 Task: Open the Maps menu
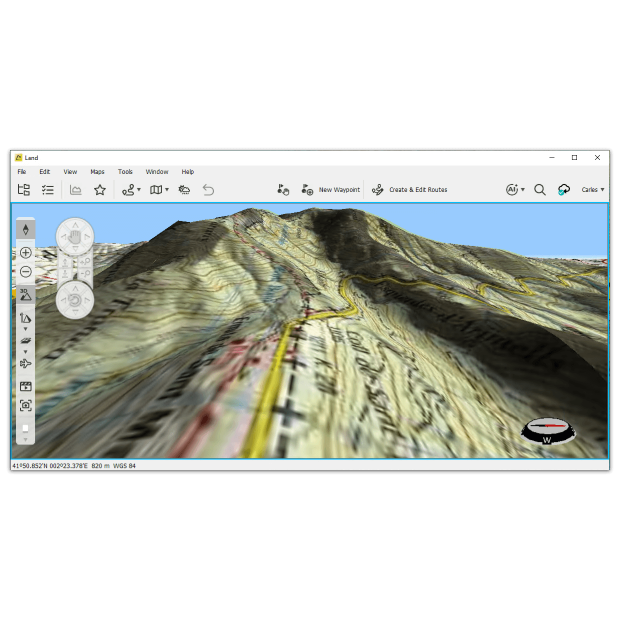[97, 172]
